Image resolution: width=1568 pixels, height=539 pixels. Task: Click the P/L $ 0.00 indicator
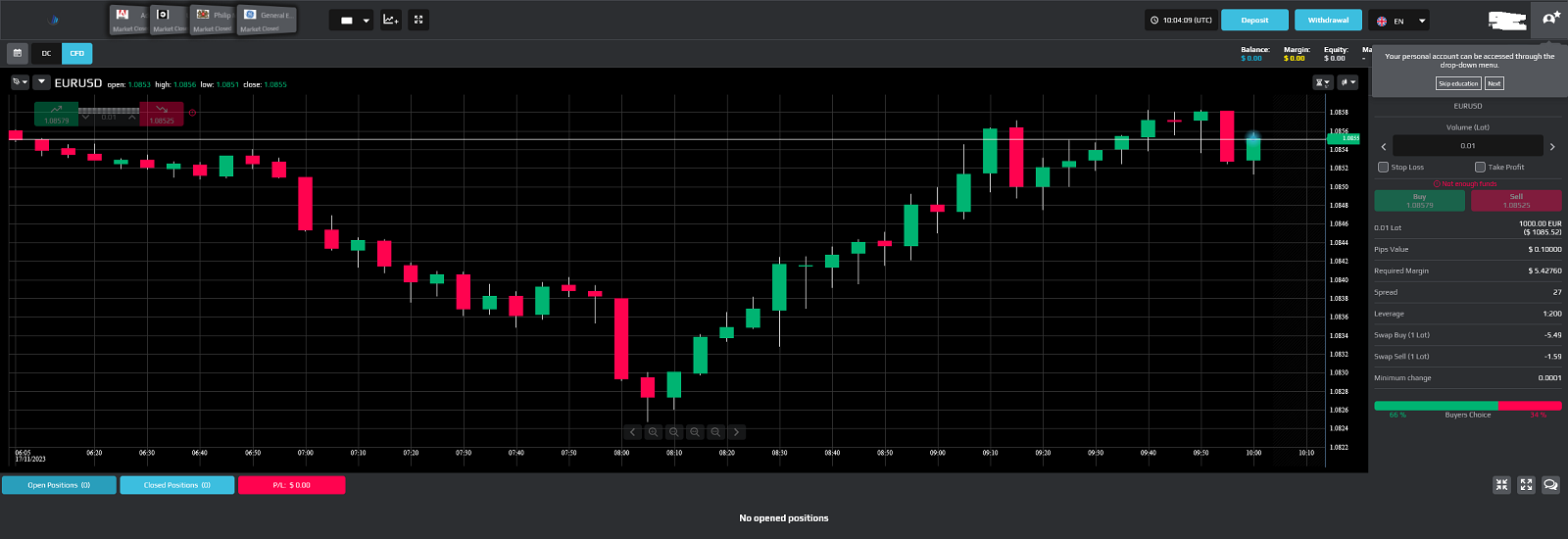click(291, 485)
